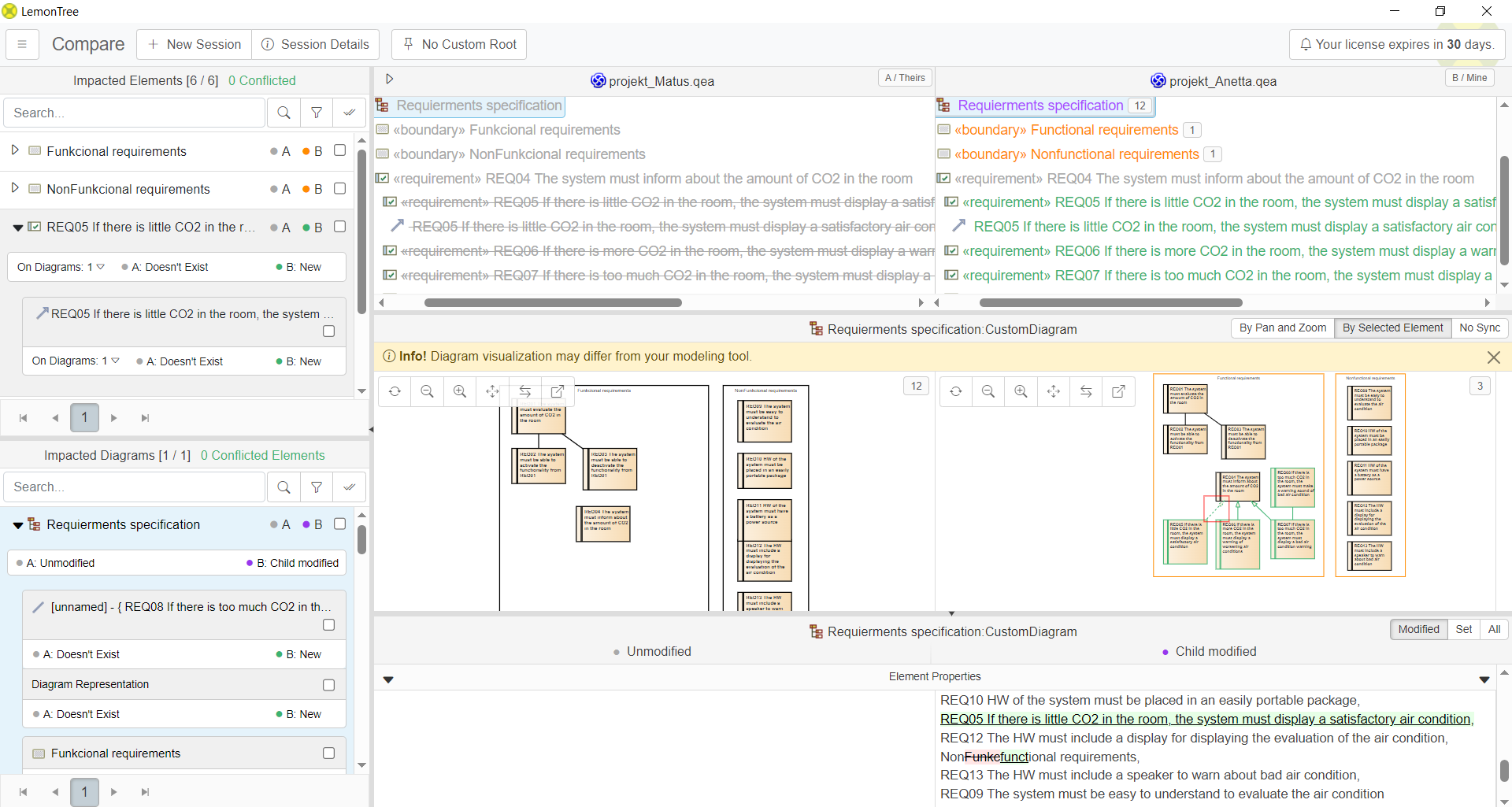The image size is (1512, 807).
Task: Zoom out right diagram
Action: tap(988, 391)
